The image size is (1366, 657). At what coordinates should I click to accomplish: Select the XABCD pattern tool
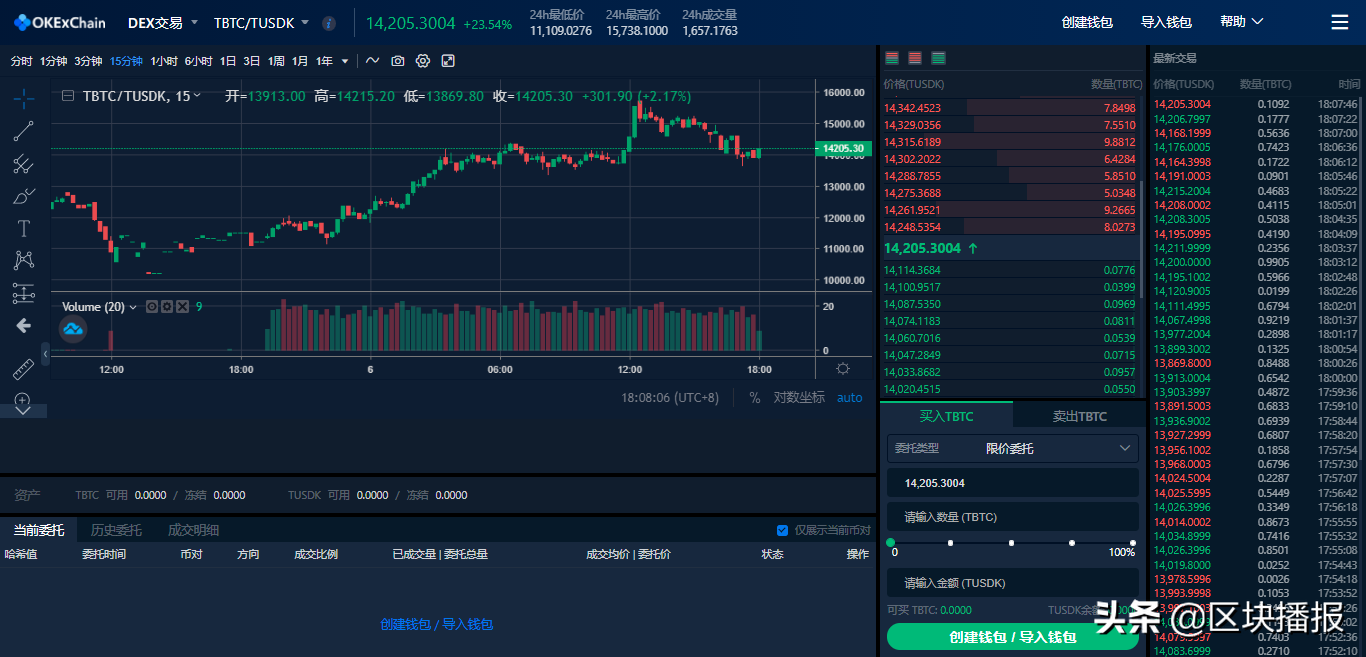point(24,260)
